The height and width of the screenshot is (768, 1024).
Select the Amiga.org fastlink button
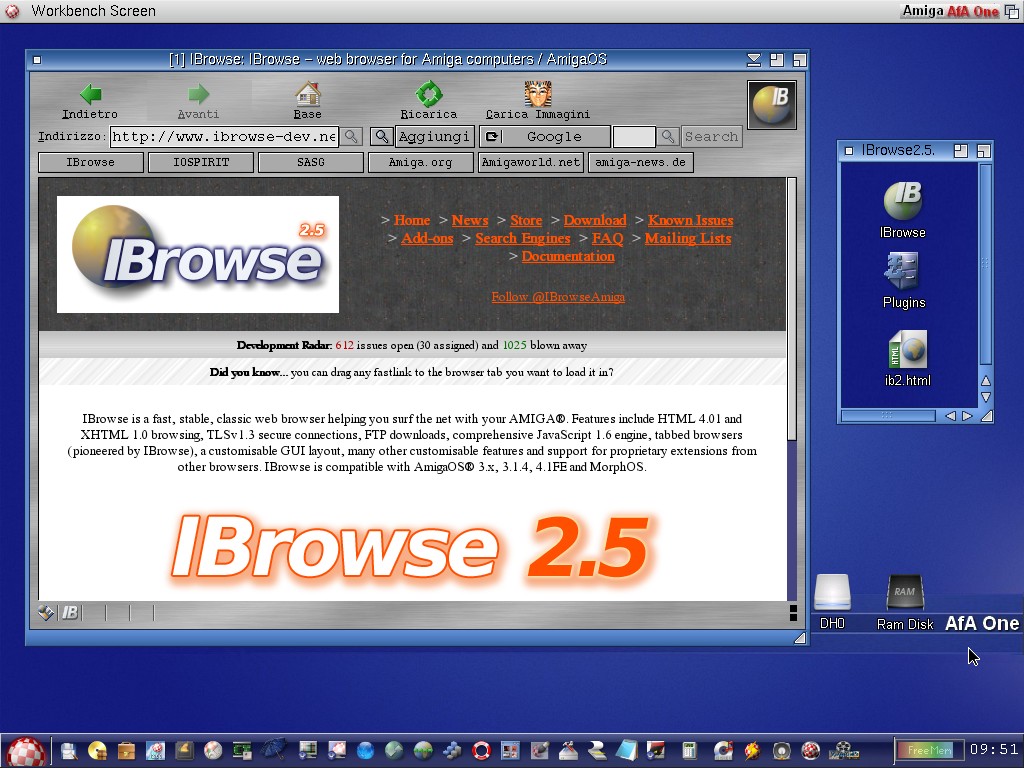point(419,162)
